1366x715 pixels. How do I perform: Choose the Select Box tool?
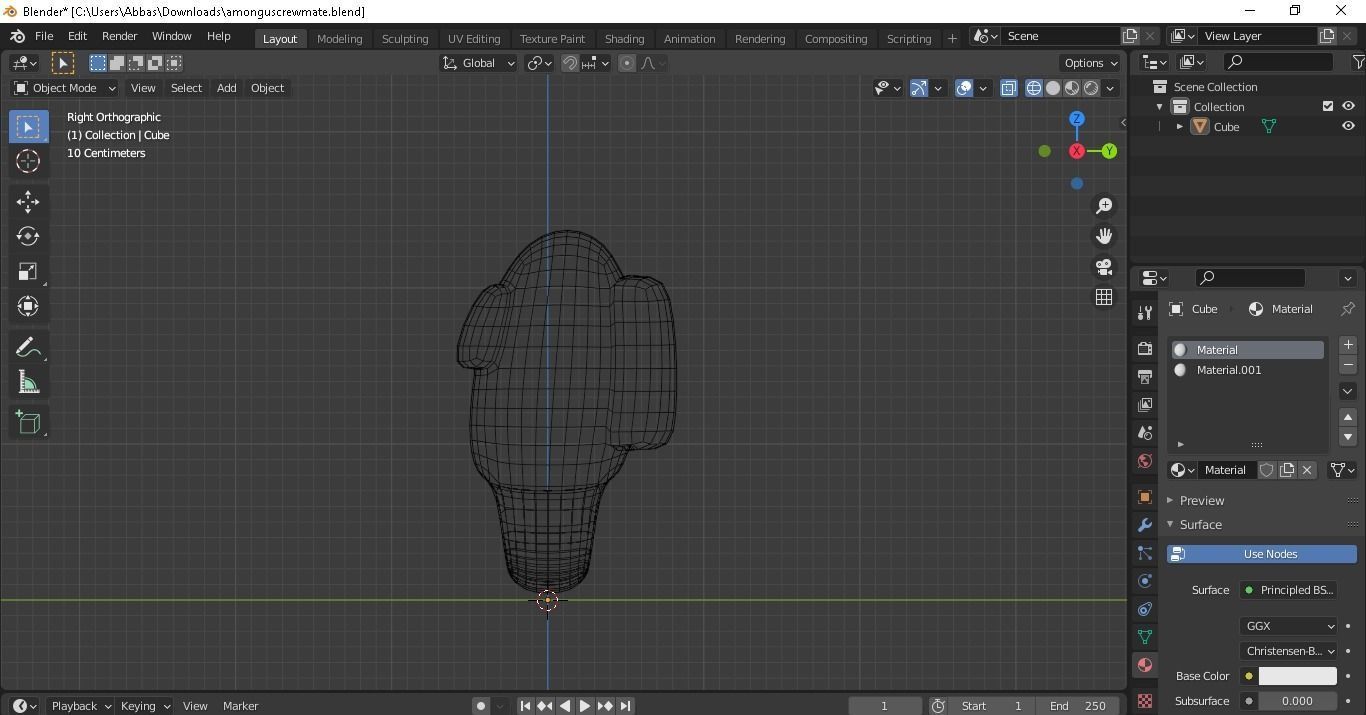[28, 127]
